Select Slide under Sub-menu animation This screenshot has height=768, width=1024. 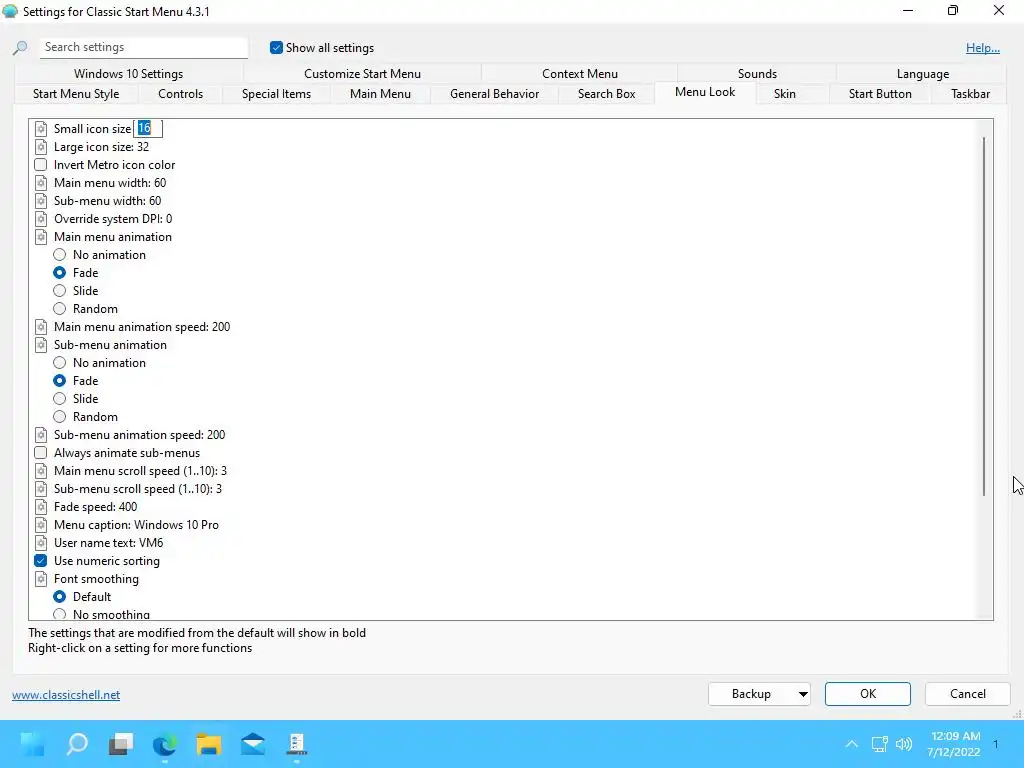pyautogui.click(x=59, y=399)
